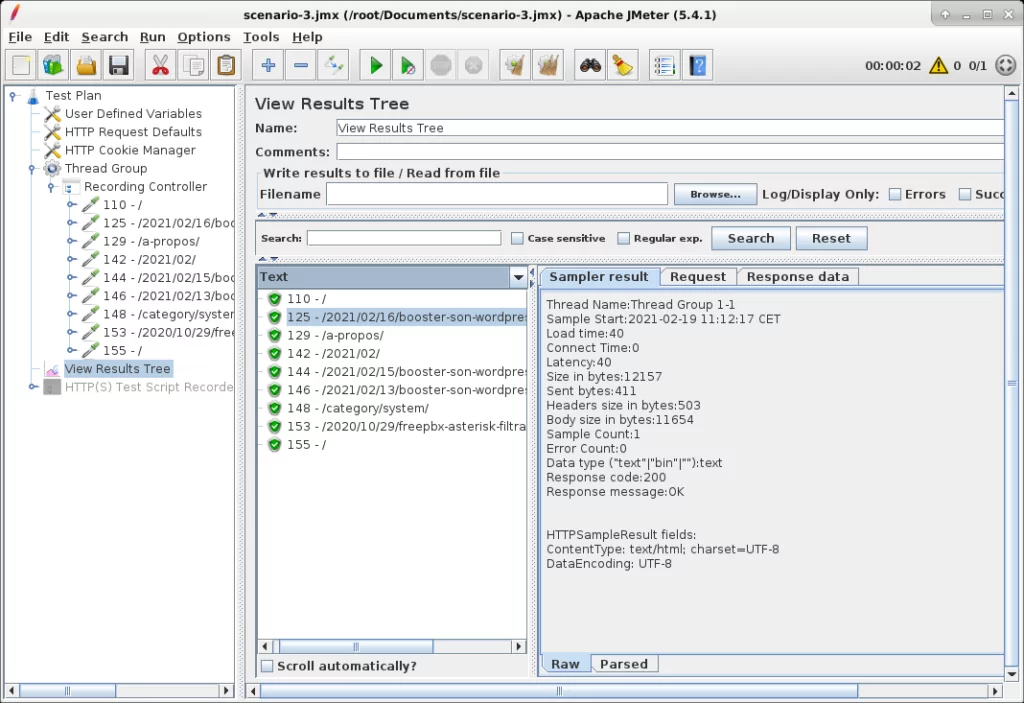
Task: Expand the 129 - /a-propos/ sampler node
Action: pyautogui.click(x=71, y=242)
